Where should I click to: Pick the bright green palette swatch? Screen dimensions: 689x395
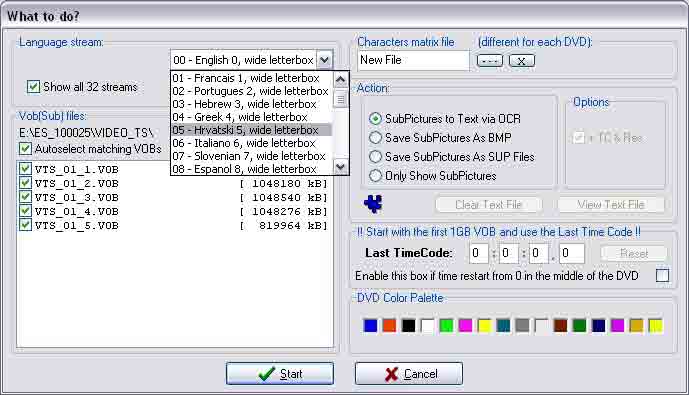click(446, 326)
